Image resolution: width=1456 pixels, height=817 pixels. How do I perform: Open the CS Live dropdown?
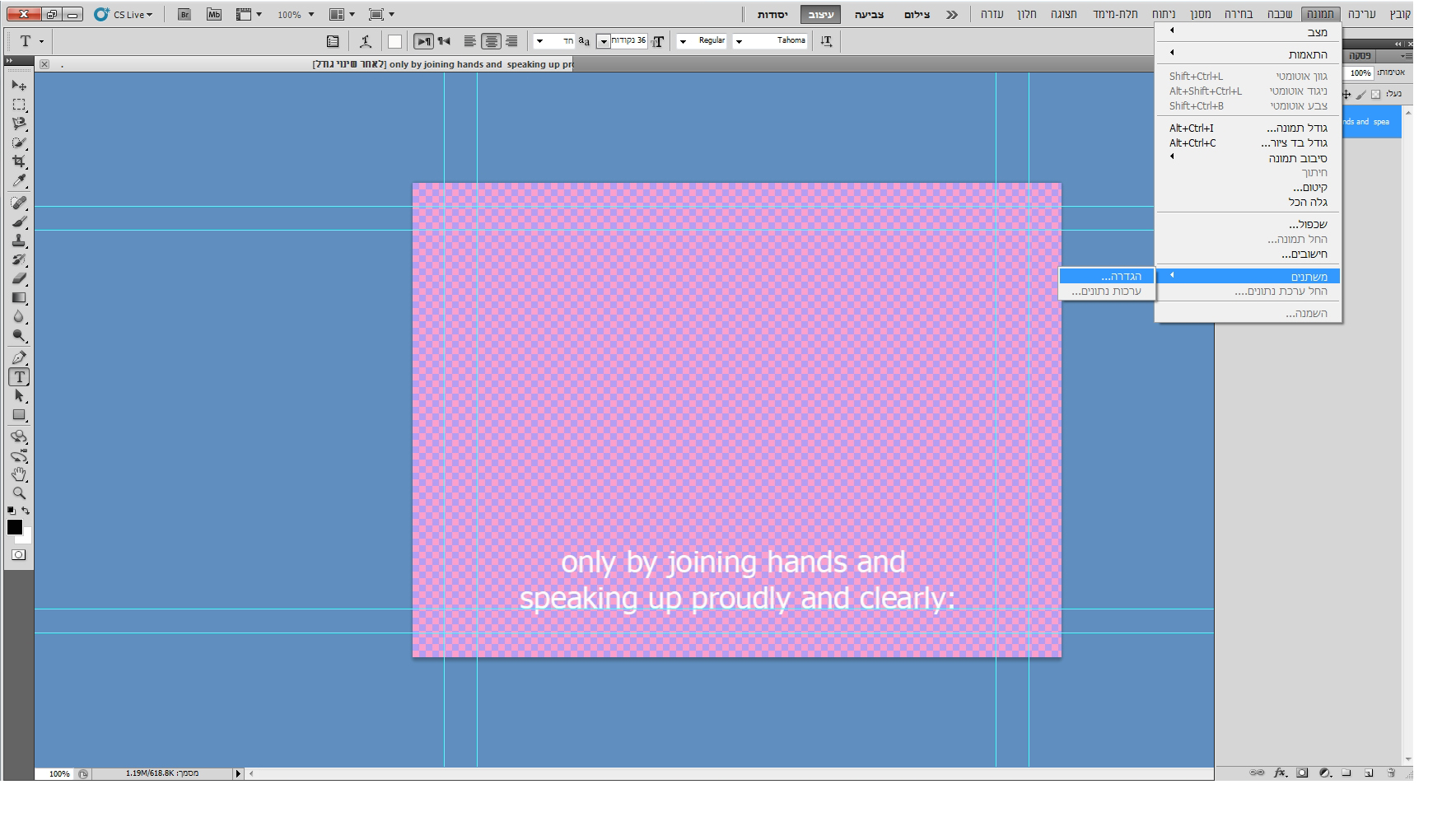pyautogui.click(x=124, y=14)
